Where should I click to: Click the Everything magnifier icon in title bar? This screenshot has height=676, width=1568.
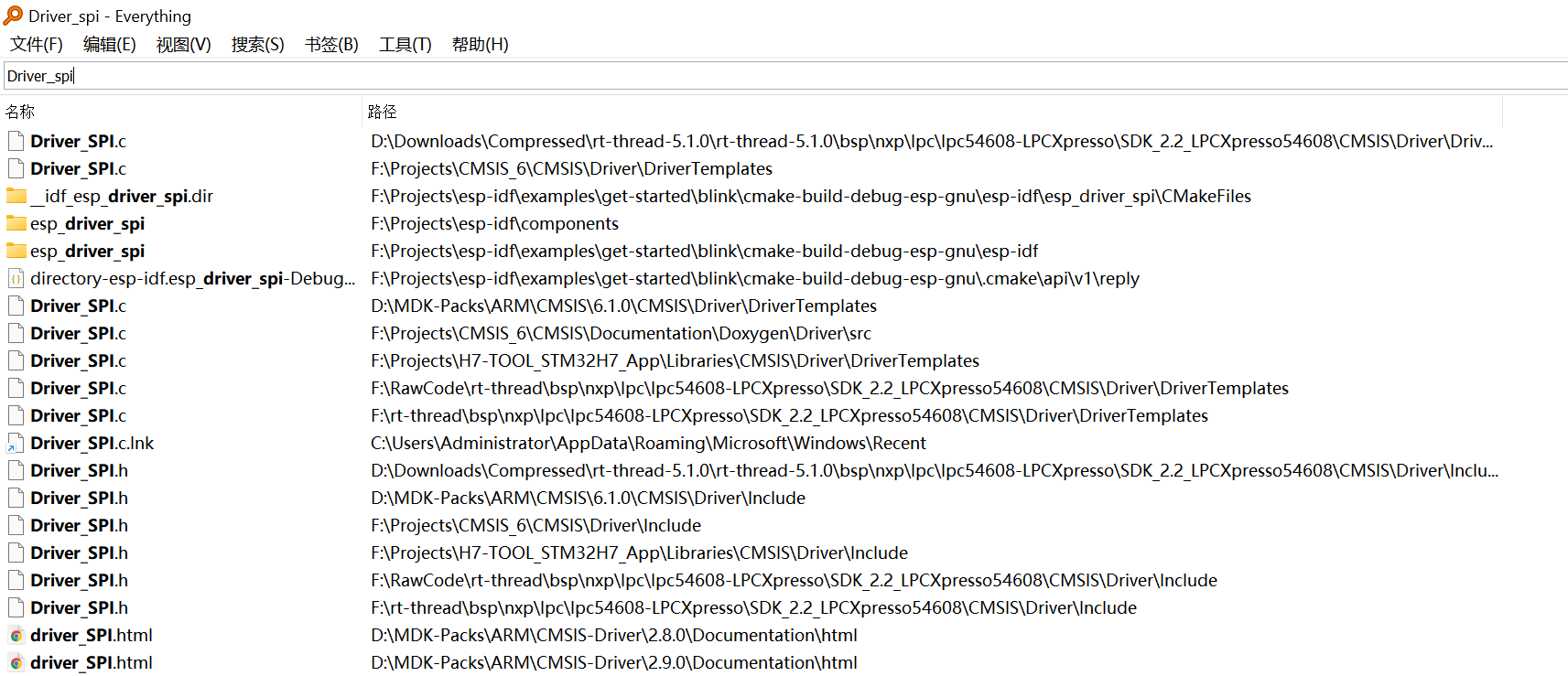[x=13, y=16]
